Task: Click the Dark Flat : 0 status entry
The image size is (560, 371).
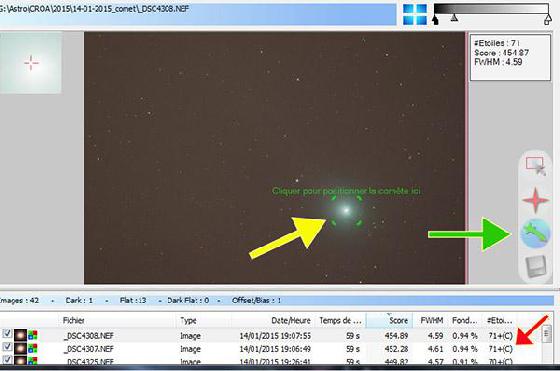Action: [188, 300]
